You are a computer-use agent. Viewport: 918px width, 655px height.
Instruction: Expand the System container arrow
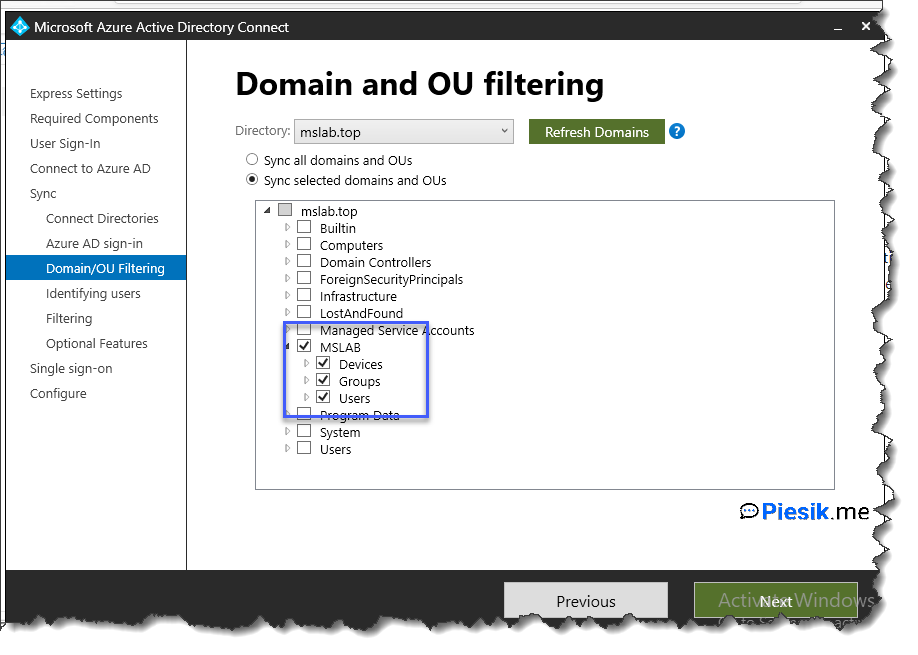coord(288,432)
